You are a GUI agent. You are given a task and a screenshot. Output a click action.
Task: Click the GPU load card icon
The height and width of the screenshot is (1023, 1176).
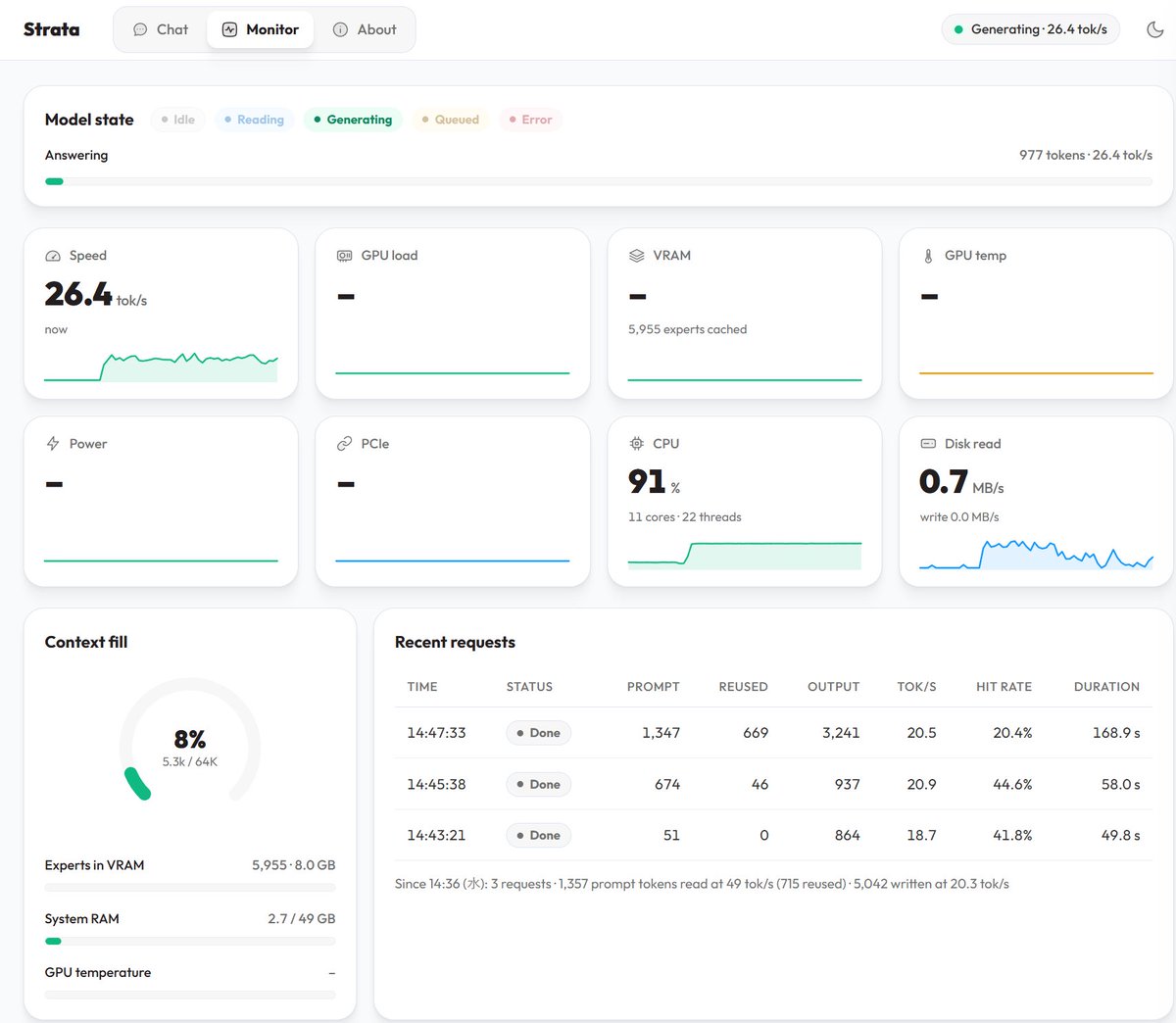[x=344, y=256]
